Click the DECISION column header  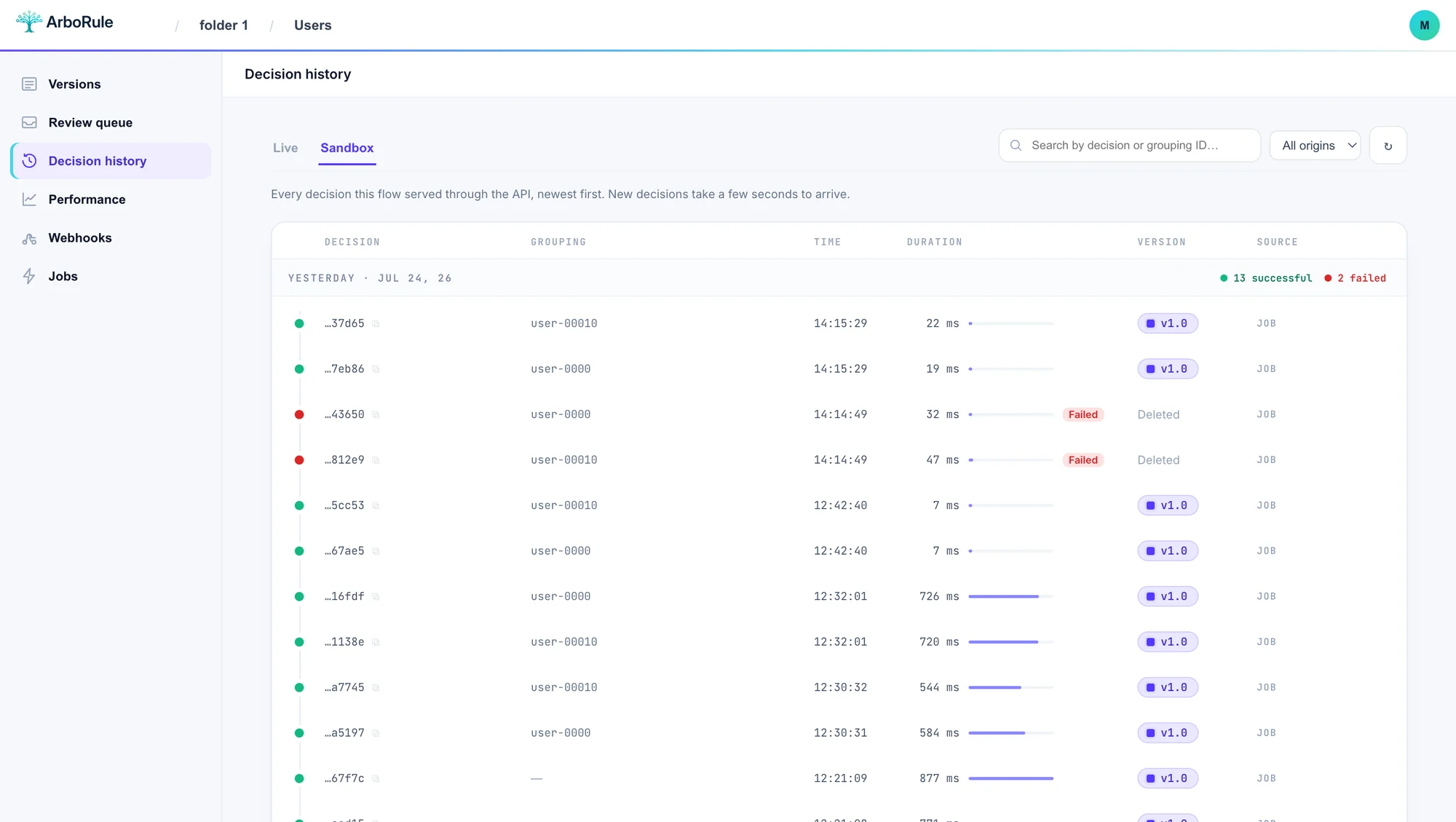pos(352,242)
